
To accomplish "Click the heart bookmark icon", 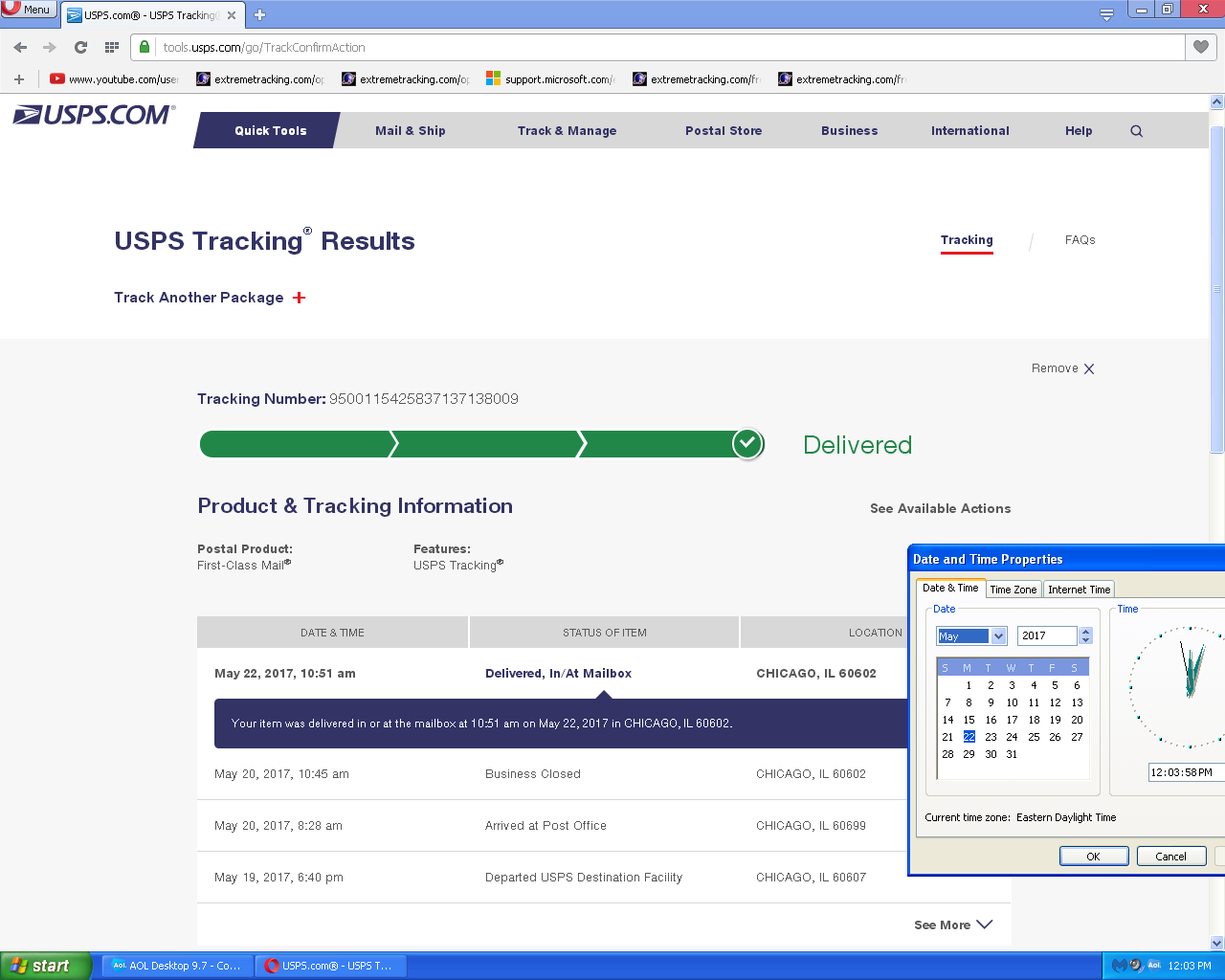I will 1201,47.
